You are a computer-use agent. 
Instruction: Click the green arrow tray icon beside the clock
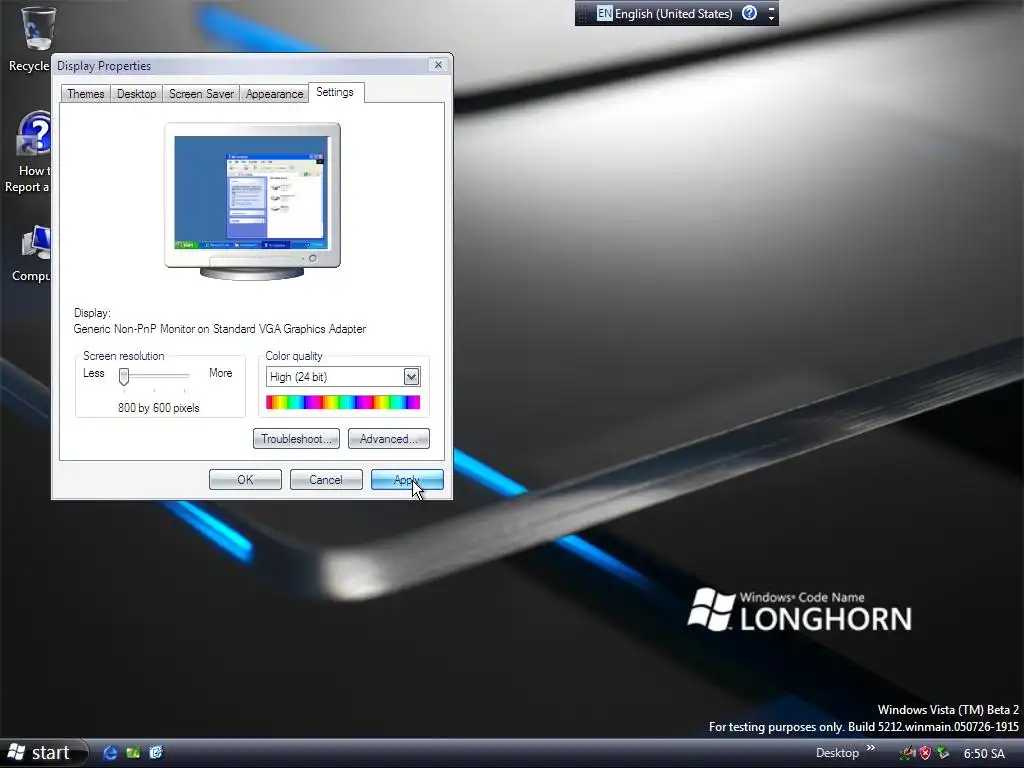click(x=942, y=753)
